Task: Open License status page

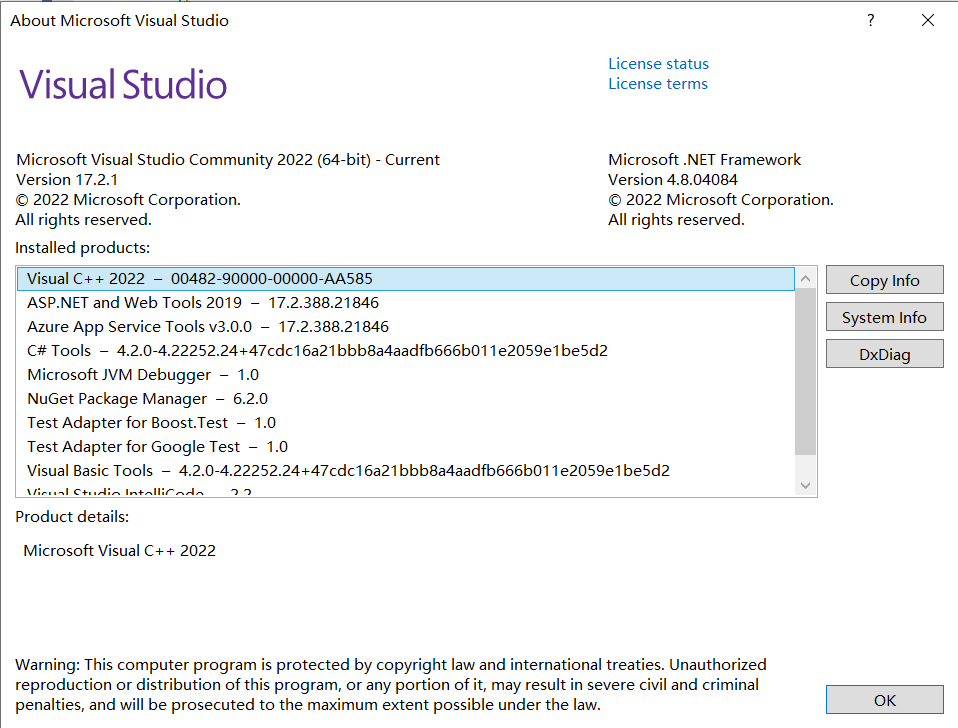Action: pyautogui.click(x=658, y=63)
